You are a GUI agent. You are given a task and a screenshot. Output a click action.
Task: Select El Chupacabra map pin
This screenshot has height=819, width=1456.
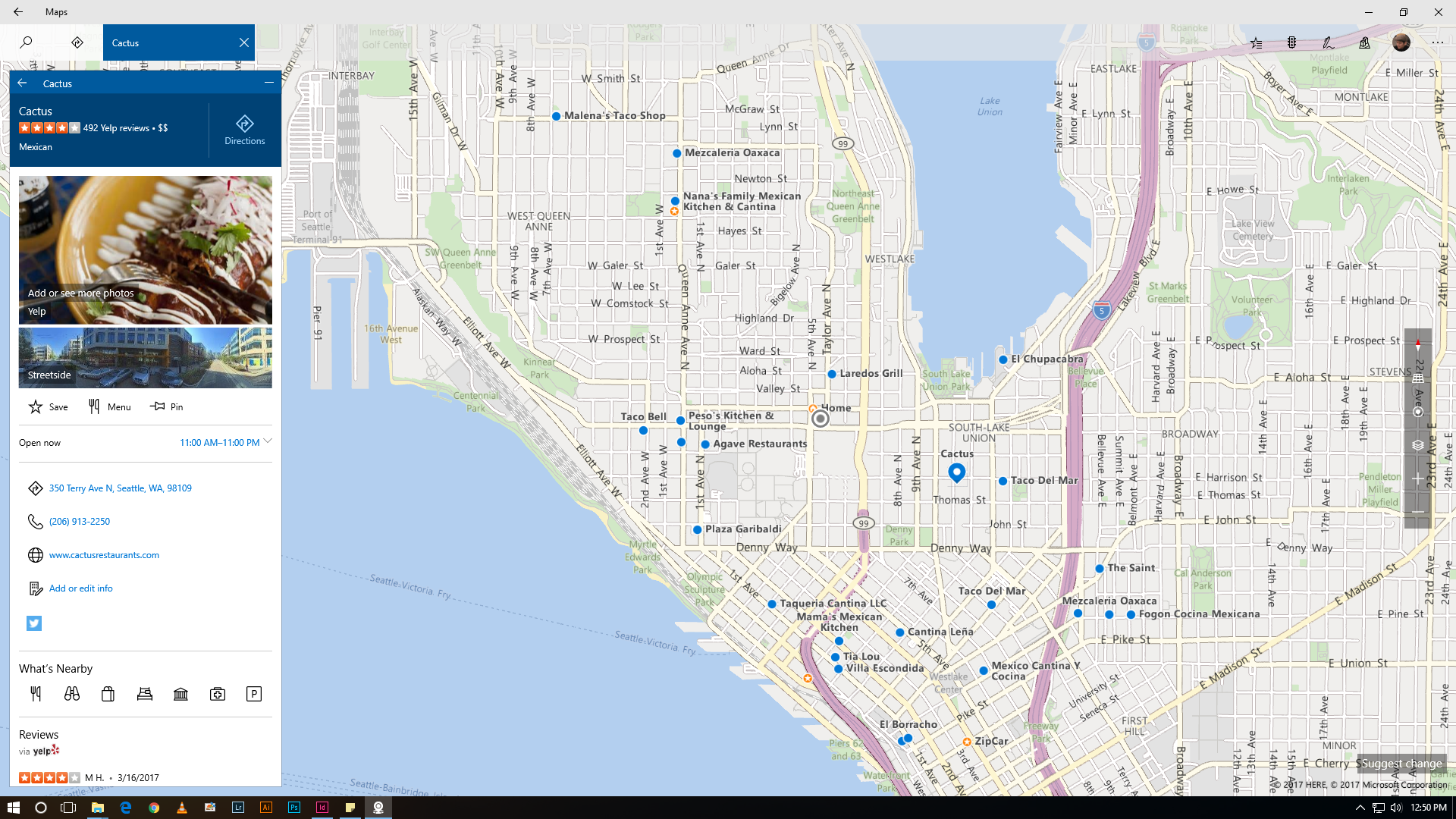1003,359
